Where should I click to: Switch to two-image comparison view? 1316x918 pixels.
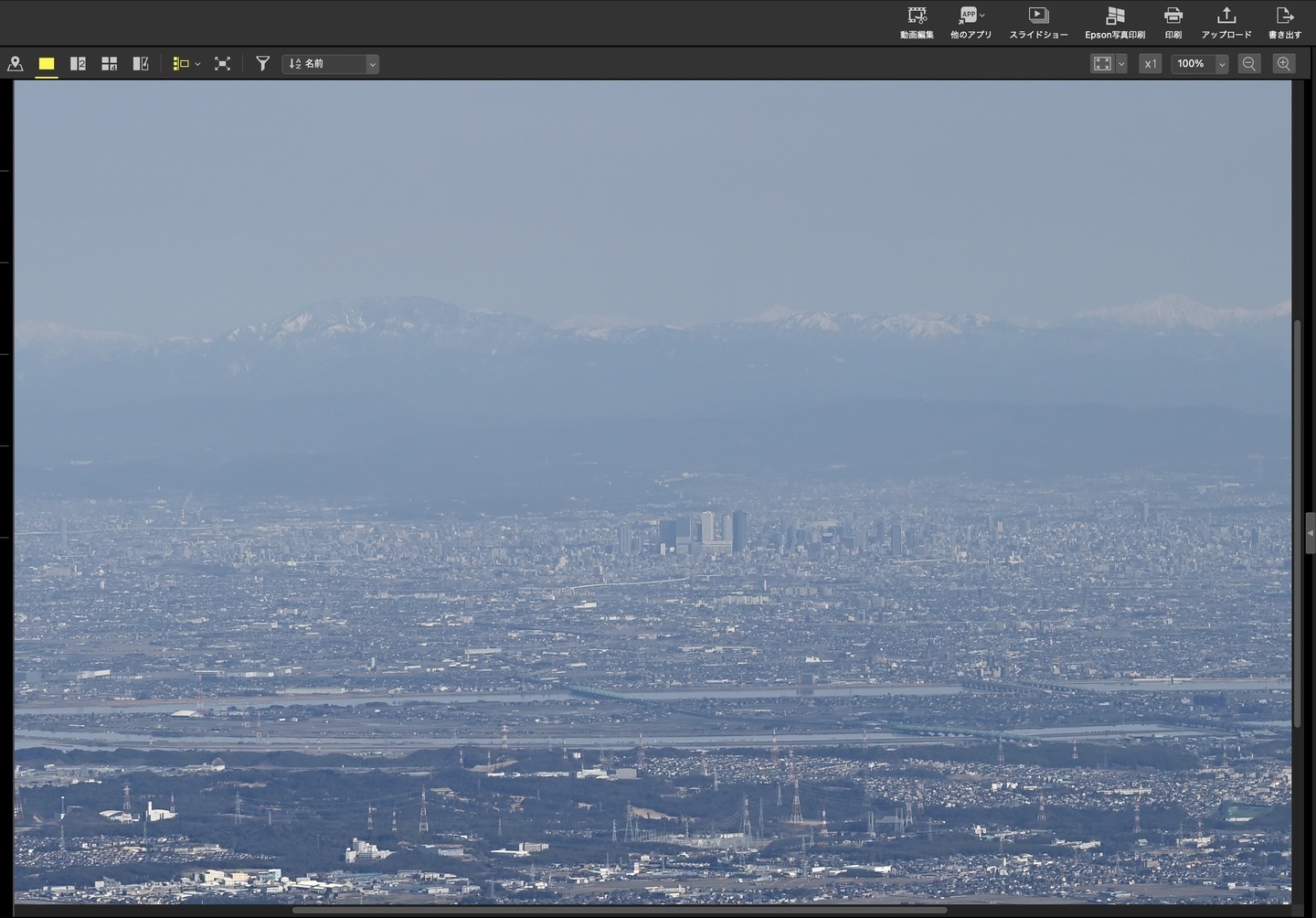(x=78, y=64)
